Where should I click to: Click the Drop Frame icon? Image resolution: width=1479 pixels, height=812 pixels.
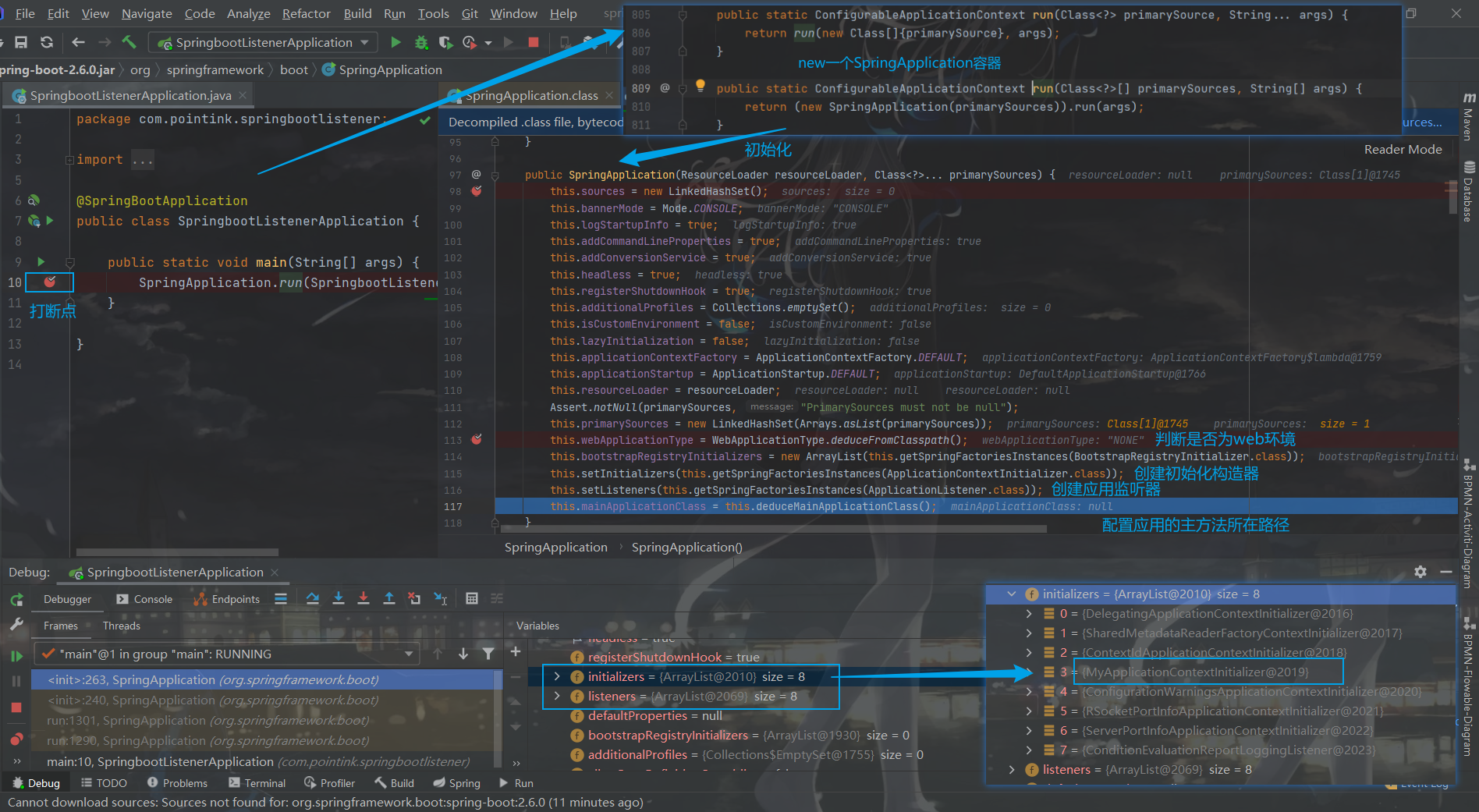coord(414,598)
